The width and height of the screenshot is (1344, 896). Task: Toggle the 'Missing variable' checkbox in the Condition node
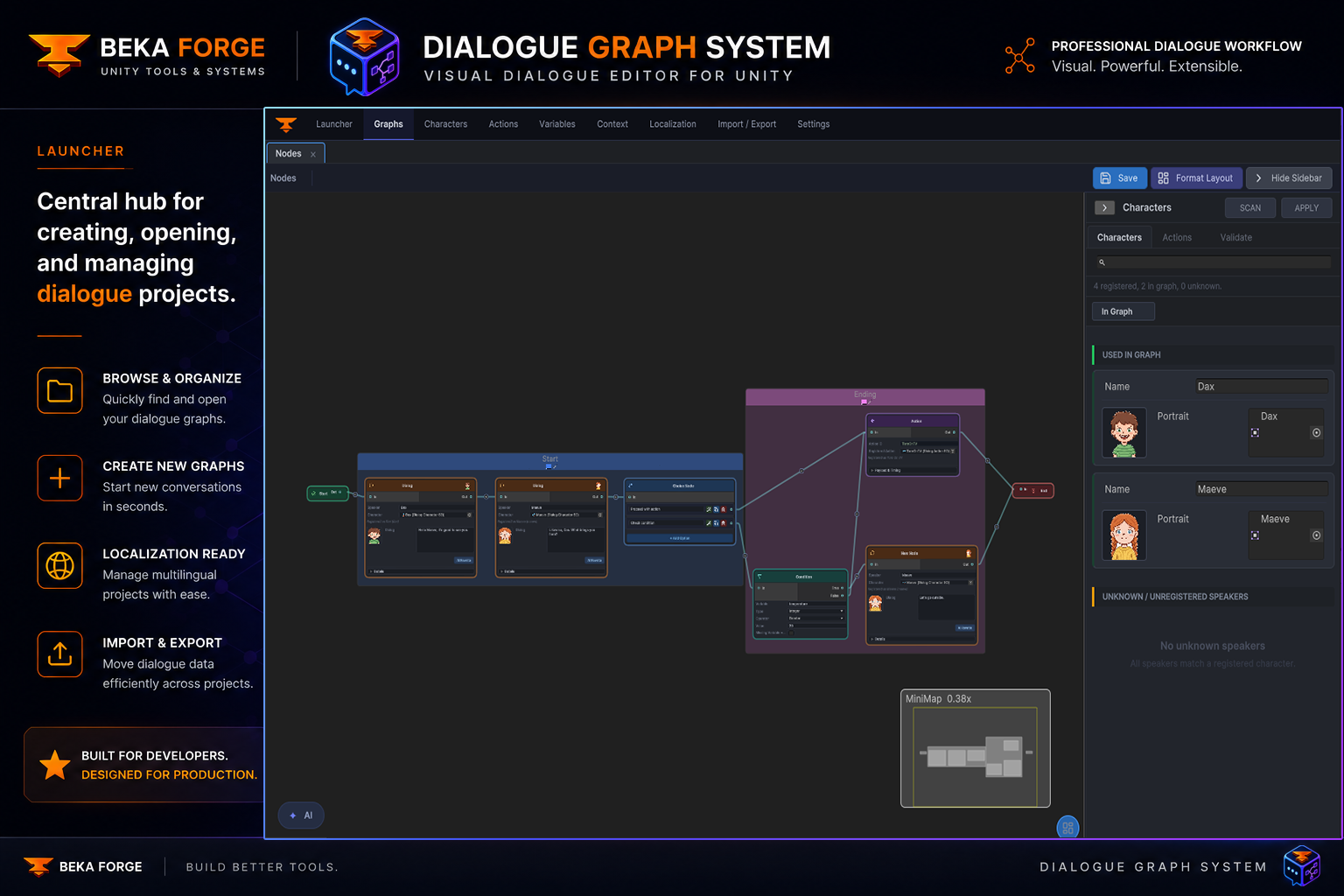pyautogui.click(x=791, y=633)
